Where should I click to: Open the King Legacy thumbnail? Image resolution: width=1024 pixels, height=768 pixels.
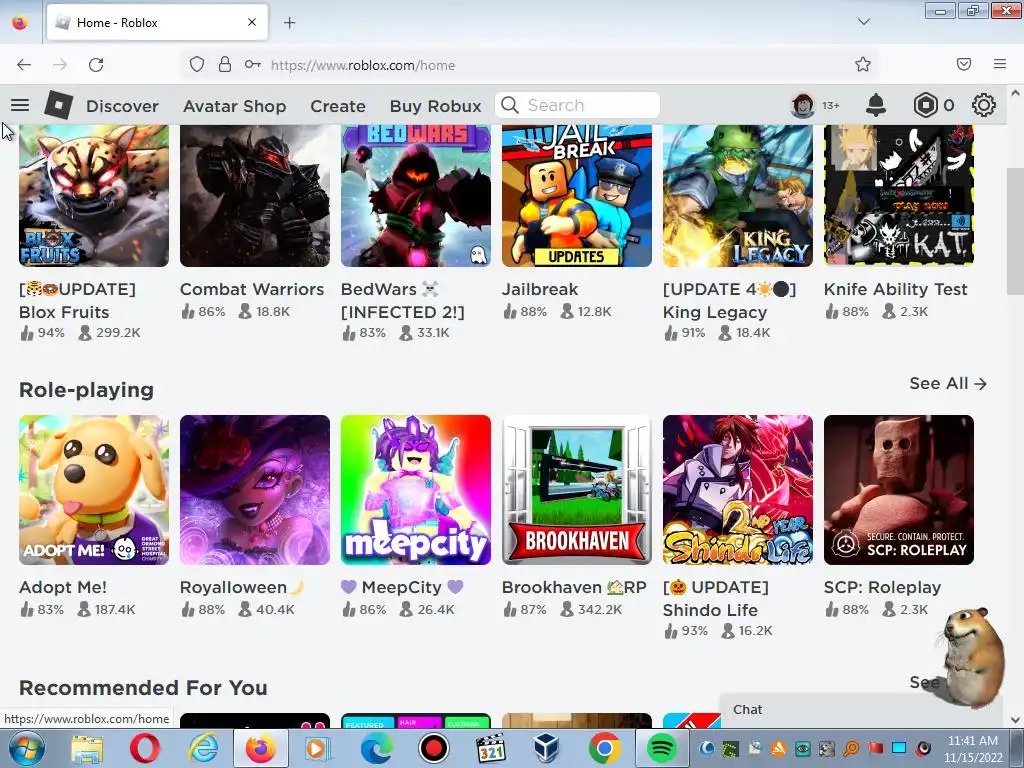tap(738, 195)
